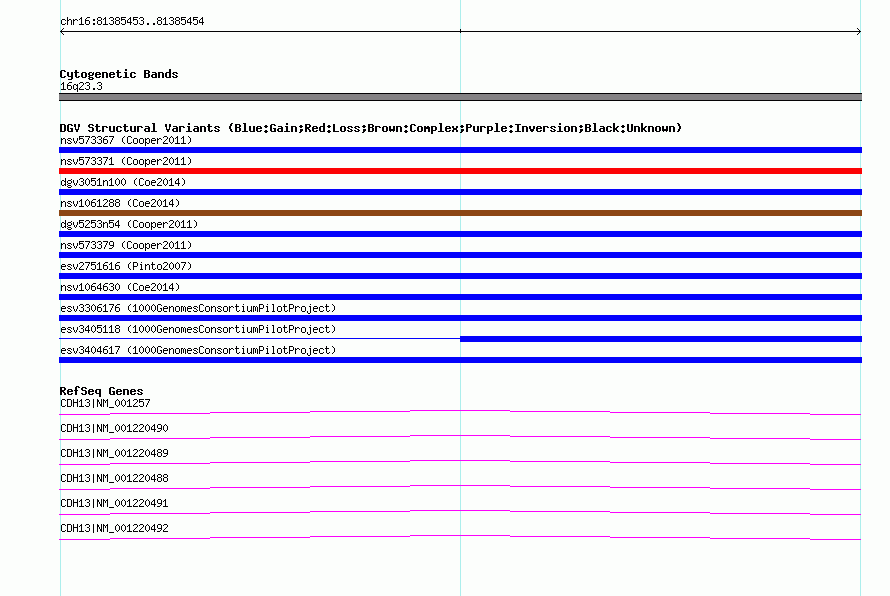Open variant label nsv1061288 (Coe2014)

(x=120, y=203)
